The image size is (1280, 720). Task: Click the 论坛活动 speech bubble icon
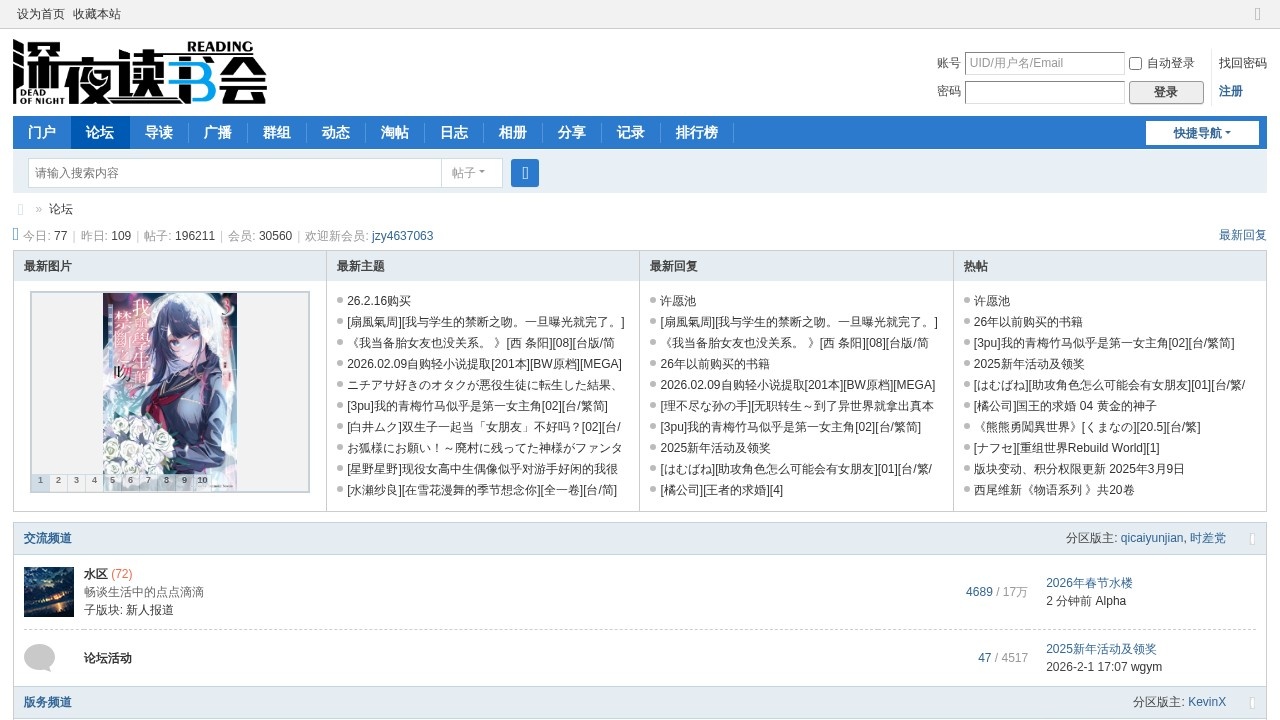point(39,658)
